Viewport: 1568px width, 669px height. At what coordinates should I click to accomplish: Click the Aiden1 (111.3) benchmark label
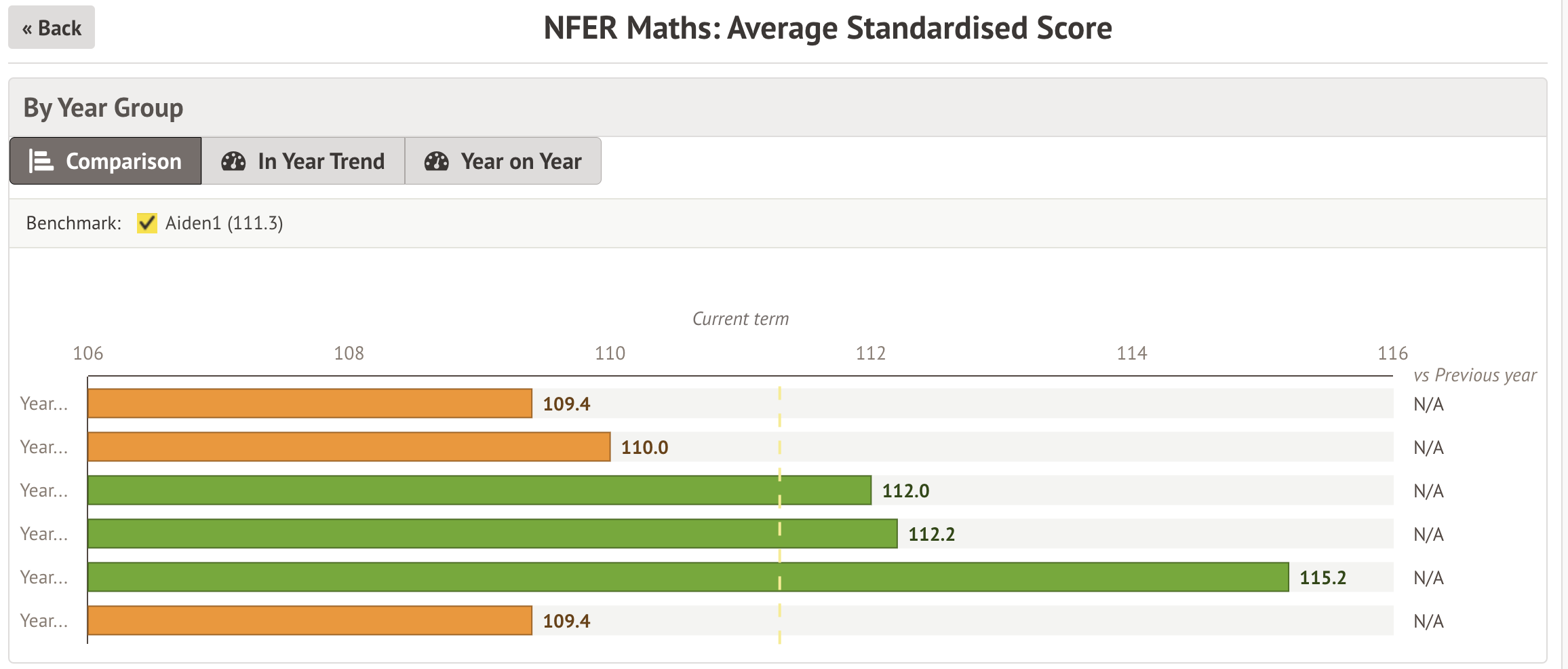[x=224, y=223]
